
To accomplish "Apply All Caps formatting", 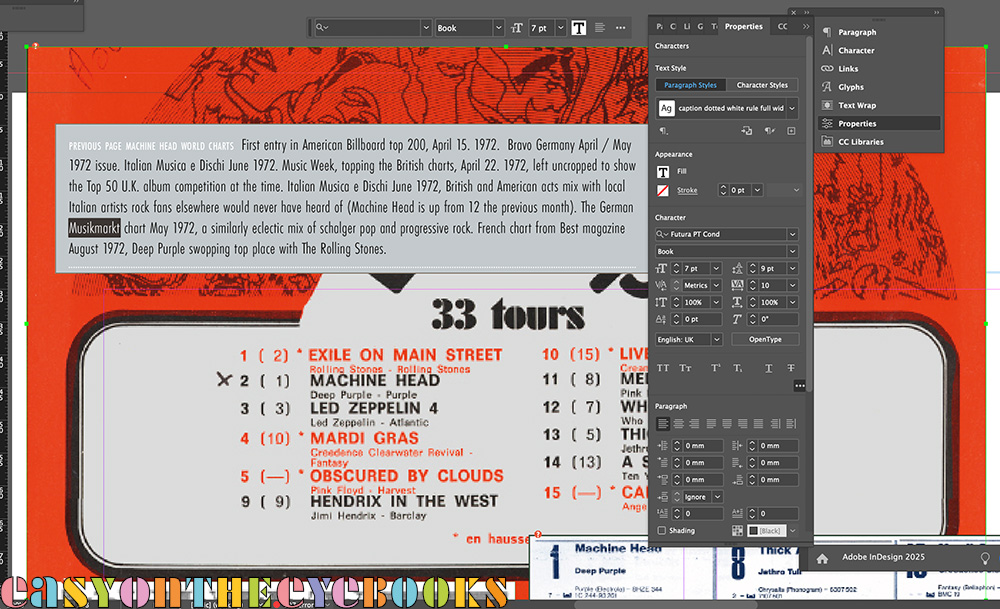I will coord(663,368).
